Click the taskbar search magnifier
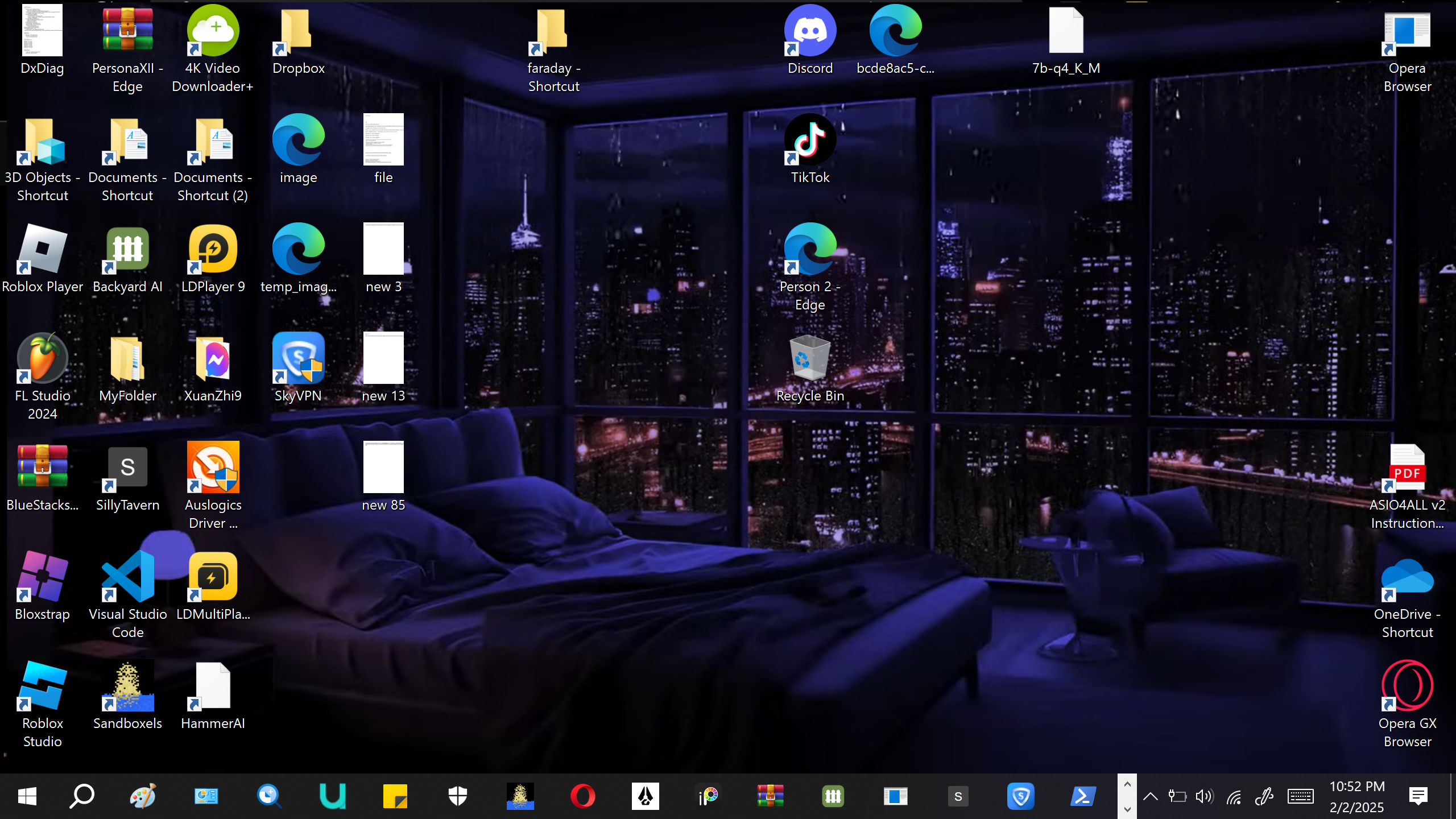This screenshot has height=819, width=1456. (82, 796)
